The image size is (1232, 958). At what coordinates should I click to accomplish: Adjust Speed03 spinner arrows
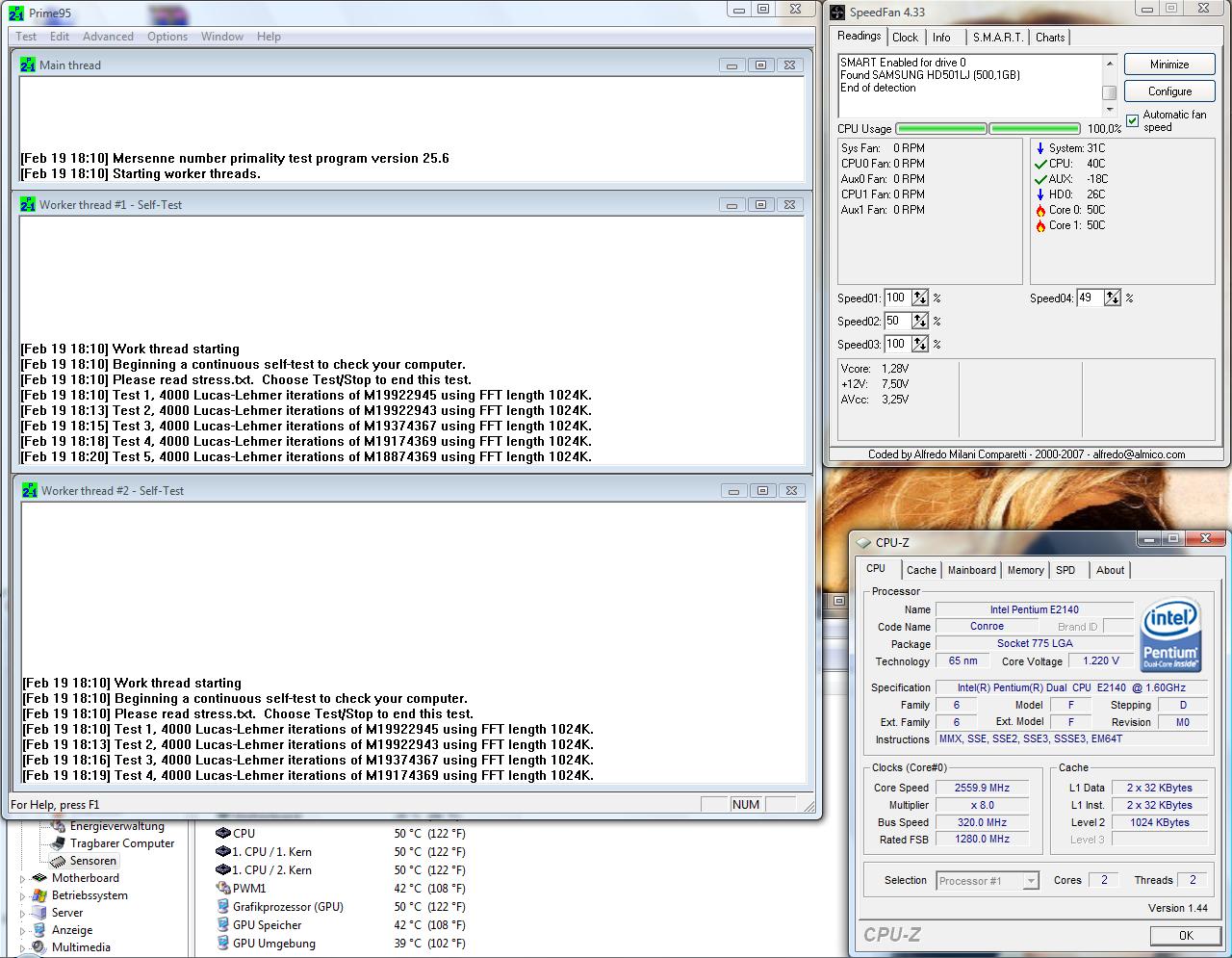click(x=920, y=345)
